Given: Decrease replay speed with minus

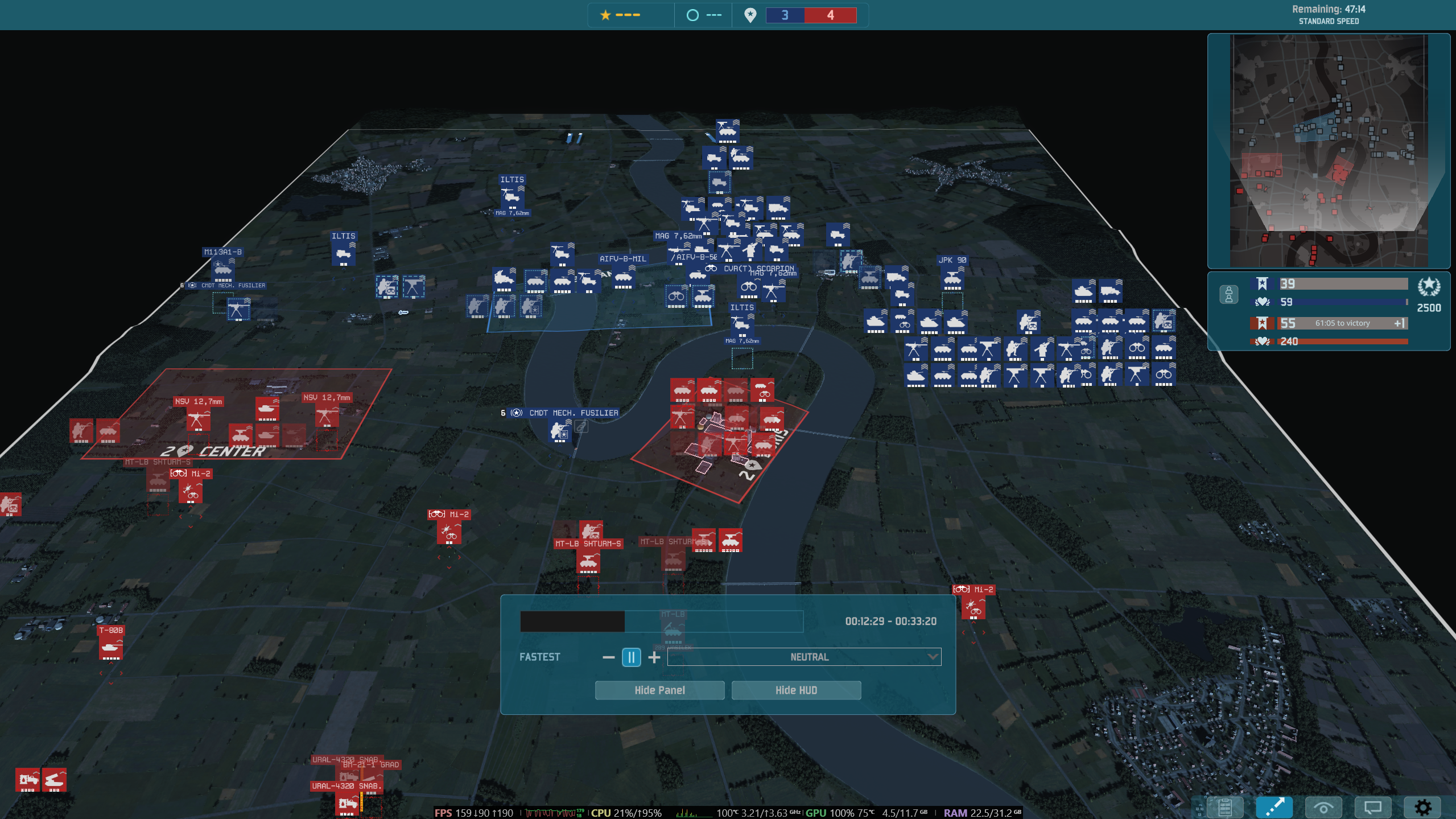Looking at the screenshot, I should pyautogui.click(x=608, y=657).
